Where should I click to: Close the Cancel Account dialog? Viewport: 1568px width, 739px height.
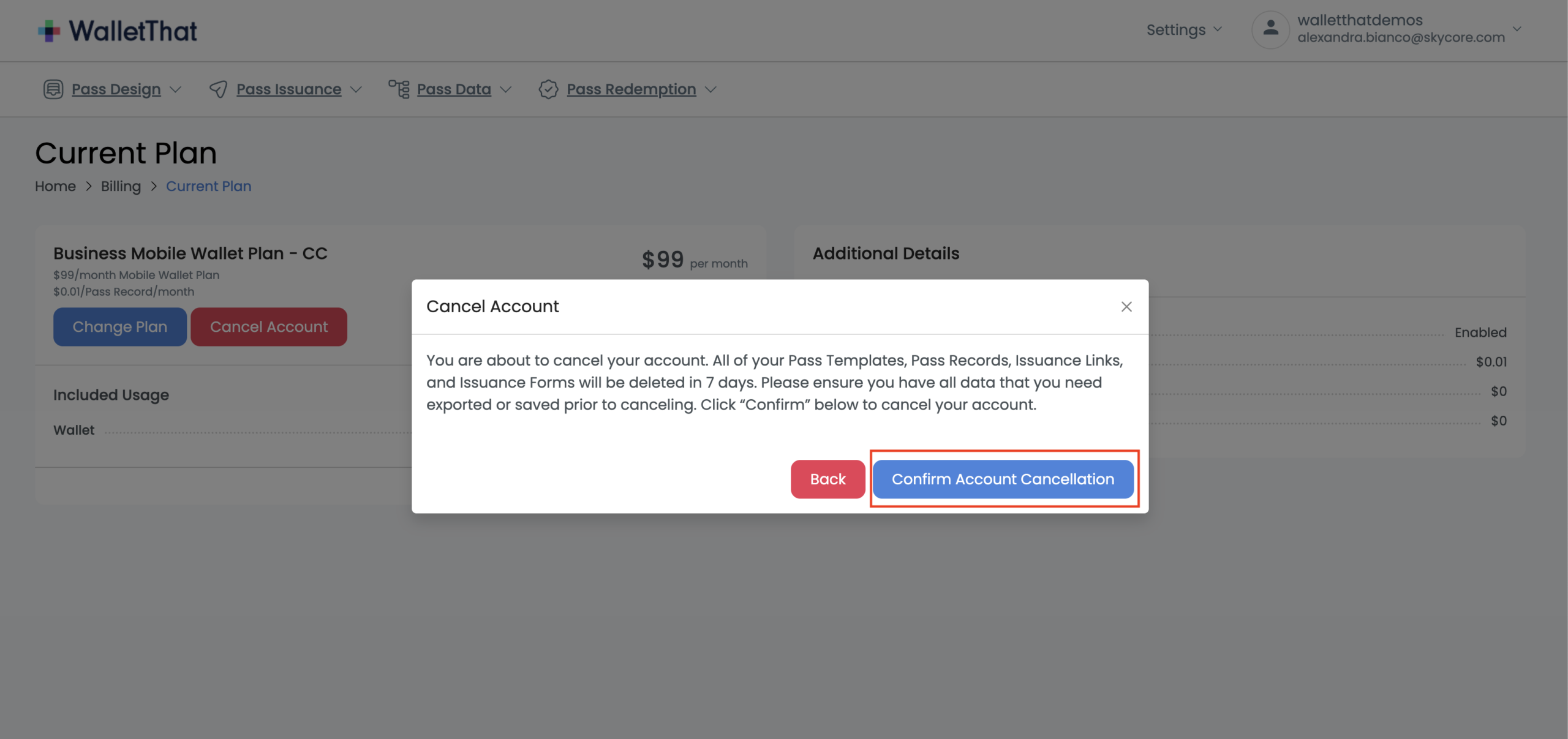click(1127, 306)
